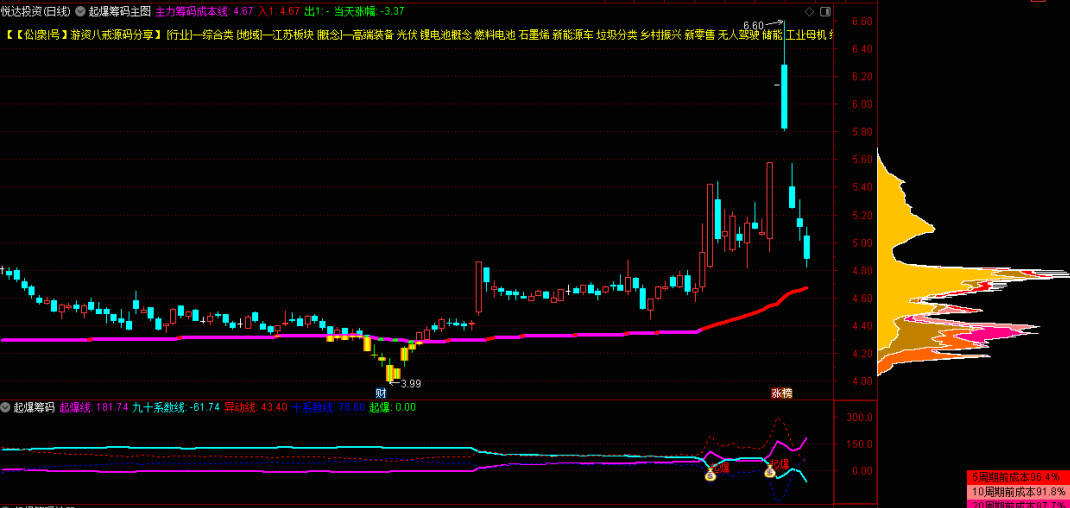1070x508 pixels.
Task: Click the 游资八戒源码分享 text
Action: click(111, 35)
